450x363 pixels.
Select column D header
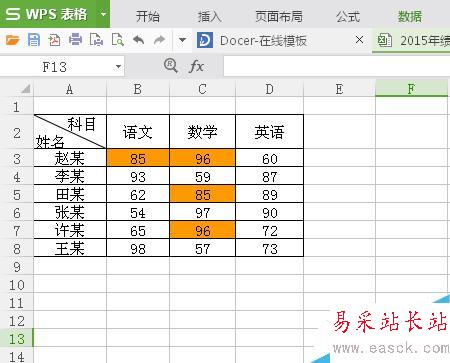[x=269, y=89]
